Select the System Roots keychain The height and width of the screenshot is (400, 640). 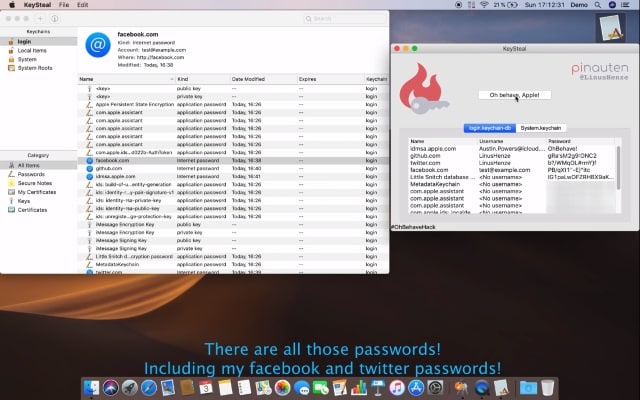pos(34,67)
